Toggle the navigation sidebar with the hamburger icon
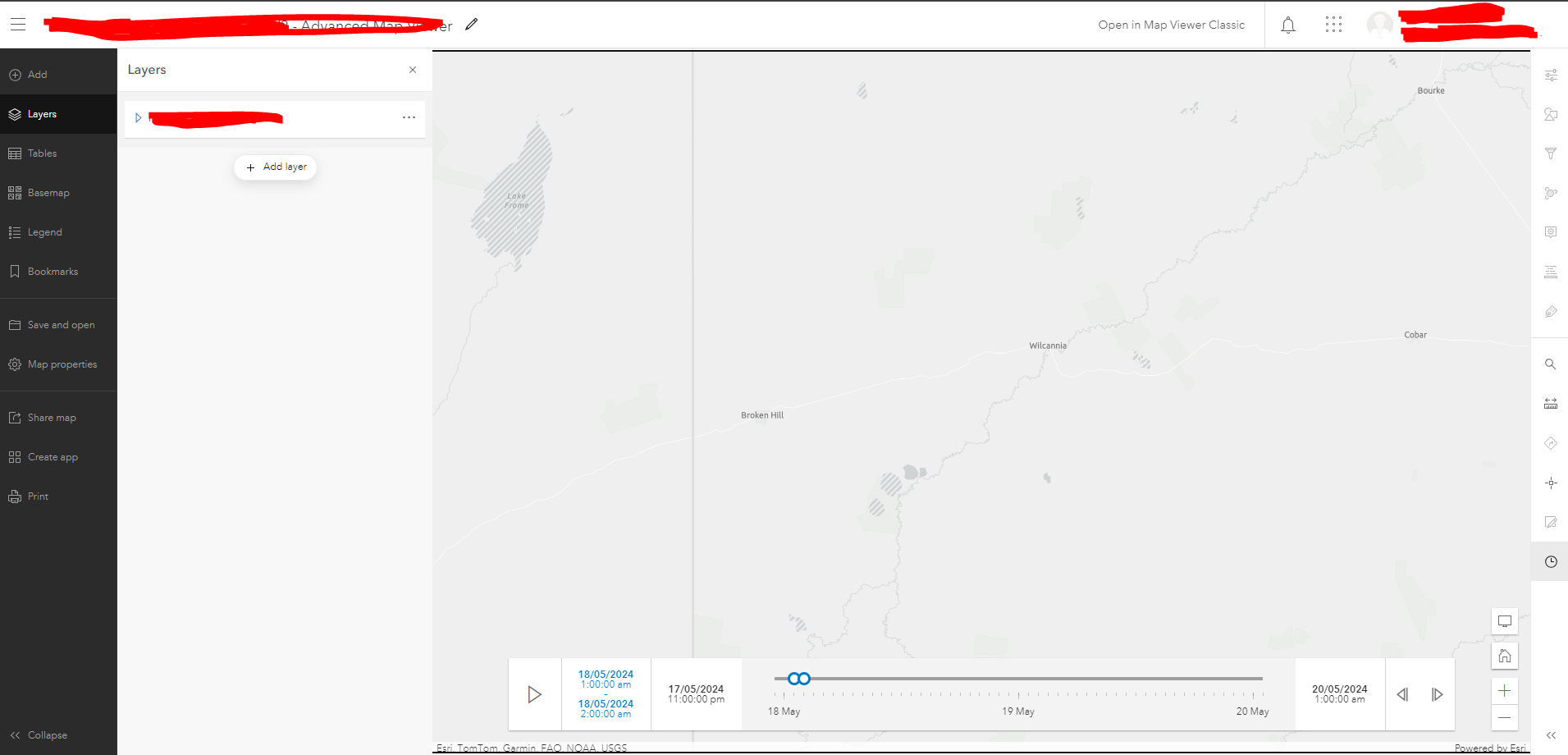1568x755 pixels. tap(18, 25)
